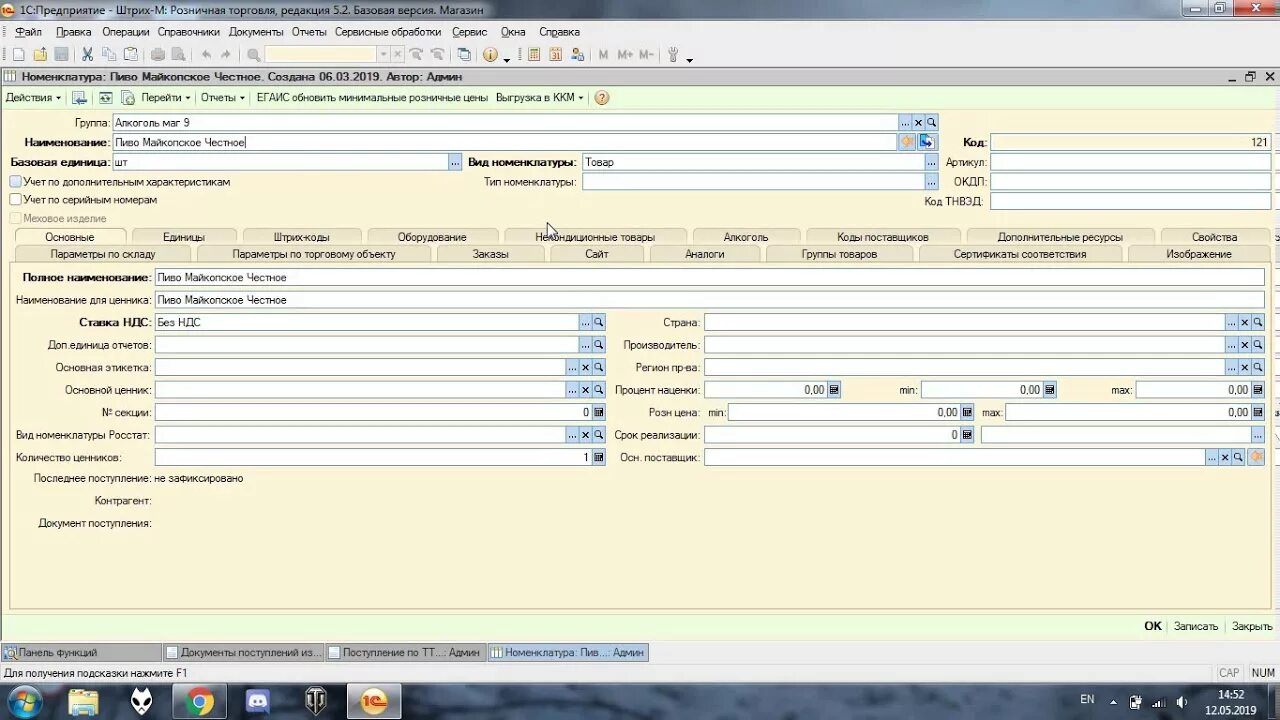
Task: Click the info help icon in toolbar
Action: [x=490, y=54]
